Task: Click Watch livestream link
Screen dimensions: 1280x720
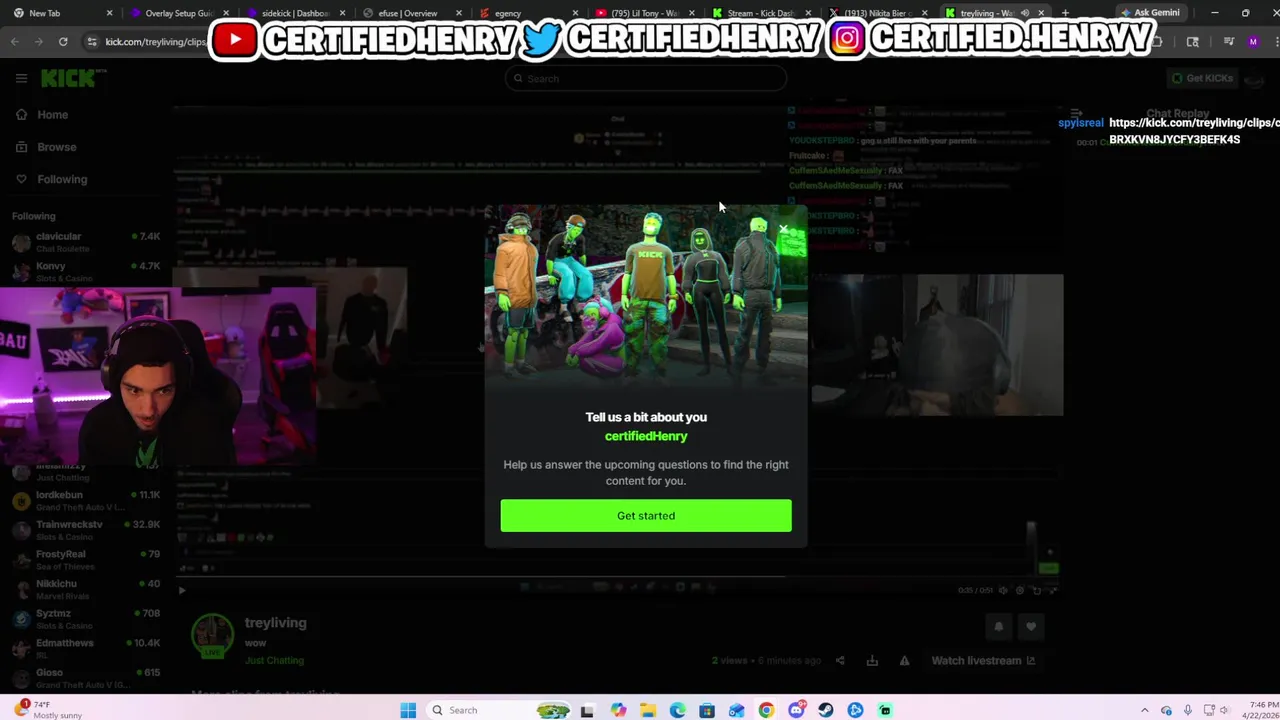Action: 983,661
